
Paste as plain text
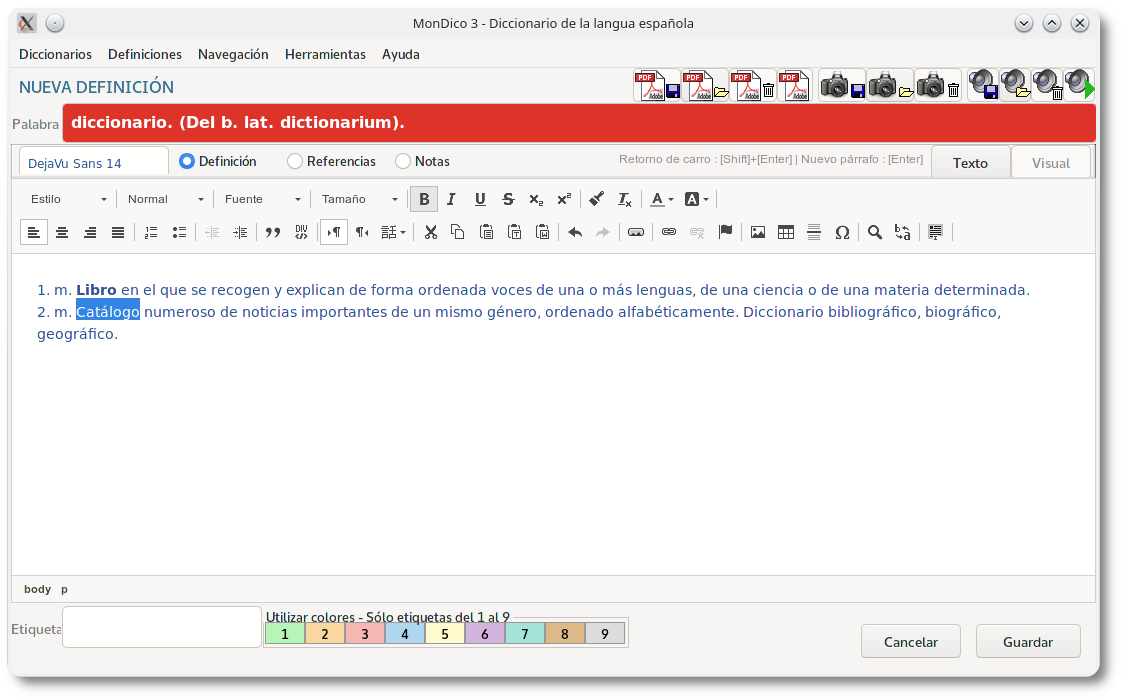tap(514, 232)
